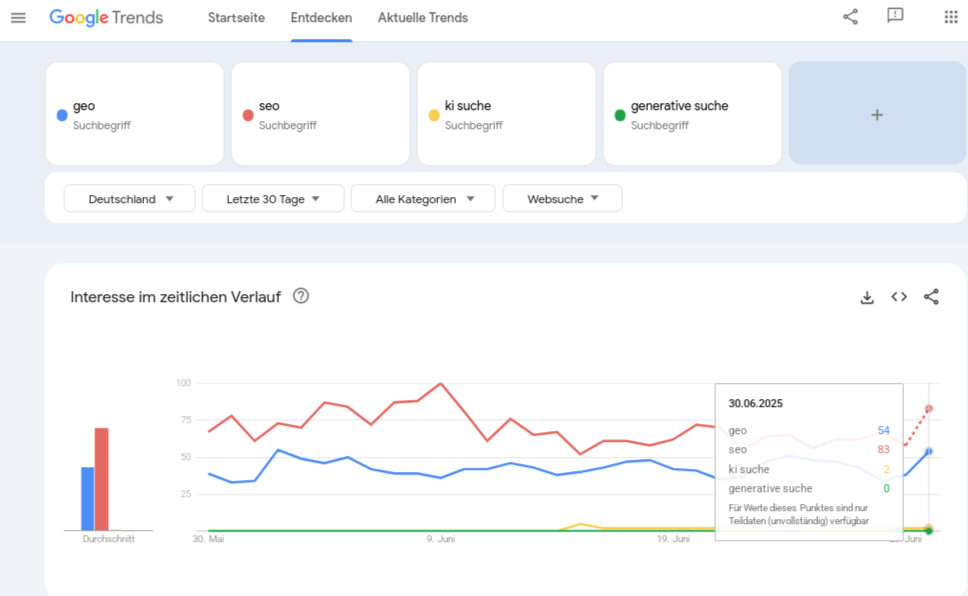Screen dimensions: 968x596
Task: Click the blue geo average bar
Action: coord(88,499)
